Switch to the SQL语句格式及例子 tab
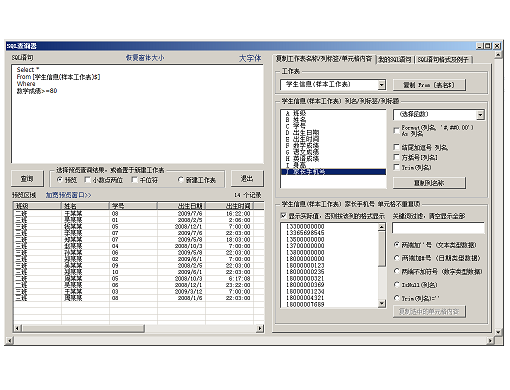 tap(443, 60)
